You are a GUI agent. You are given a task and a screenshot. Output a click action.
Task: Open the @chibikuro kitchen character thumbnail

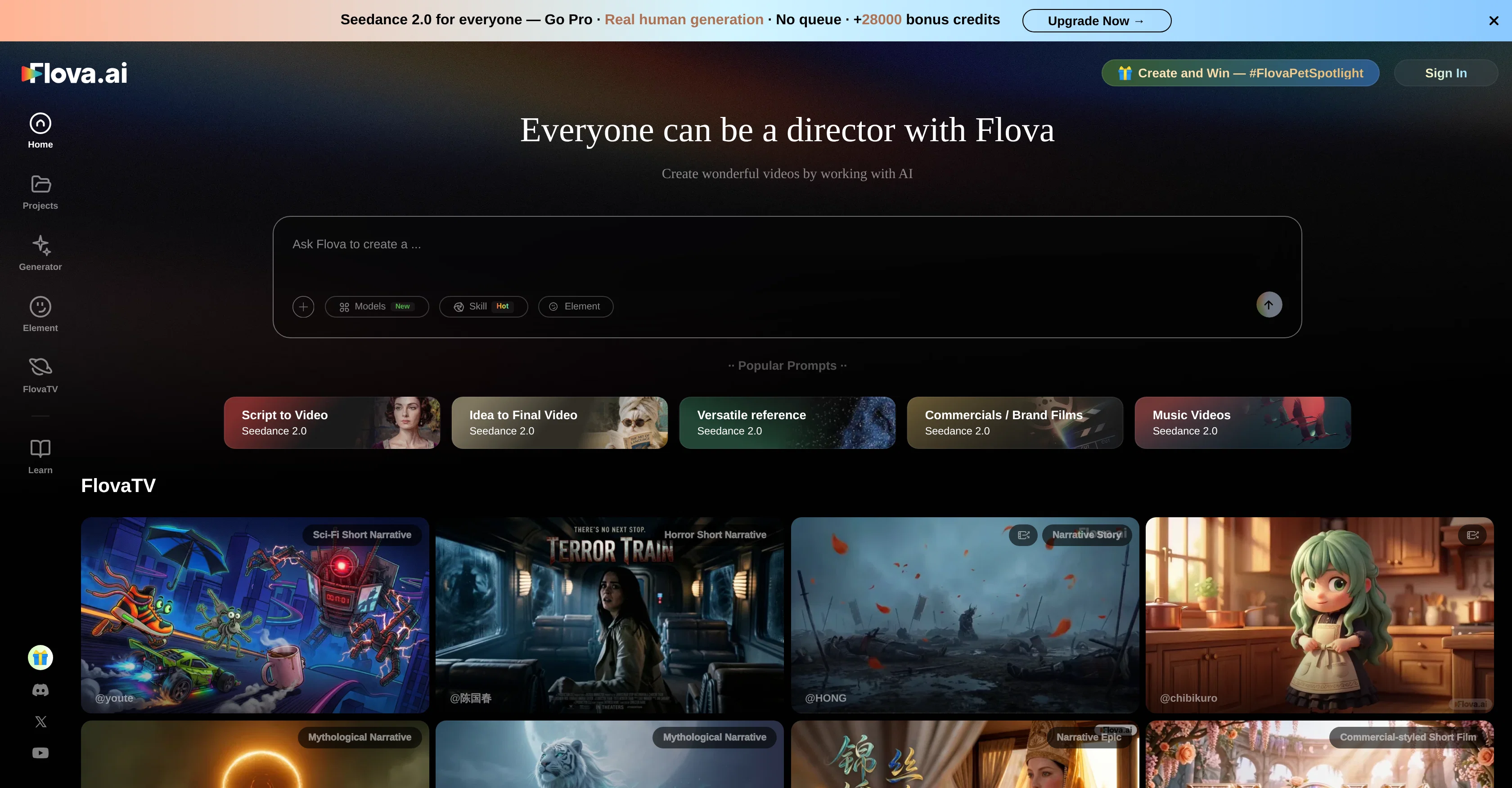[1319, 615]
